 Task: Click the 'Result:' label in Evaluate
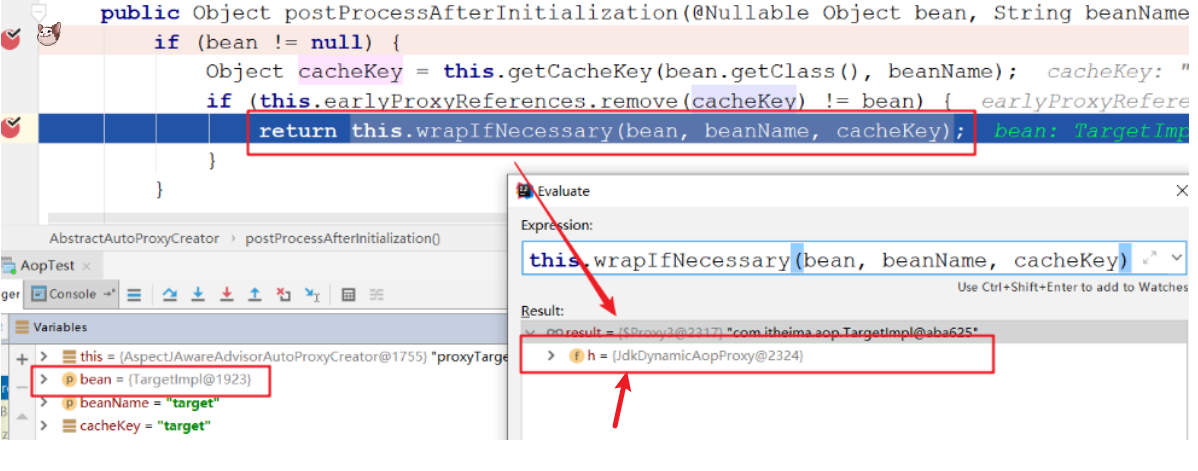(542, 310)
